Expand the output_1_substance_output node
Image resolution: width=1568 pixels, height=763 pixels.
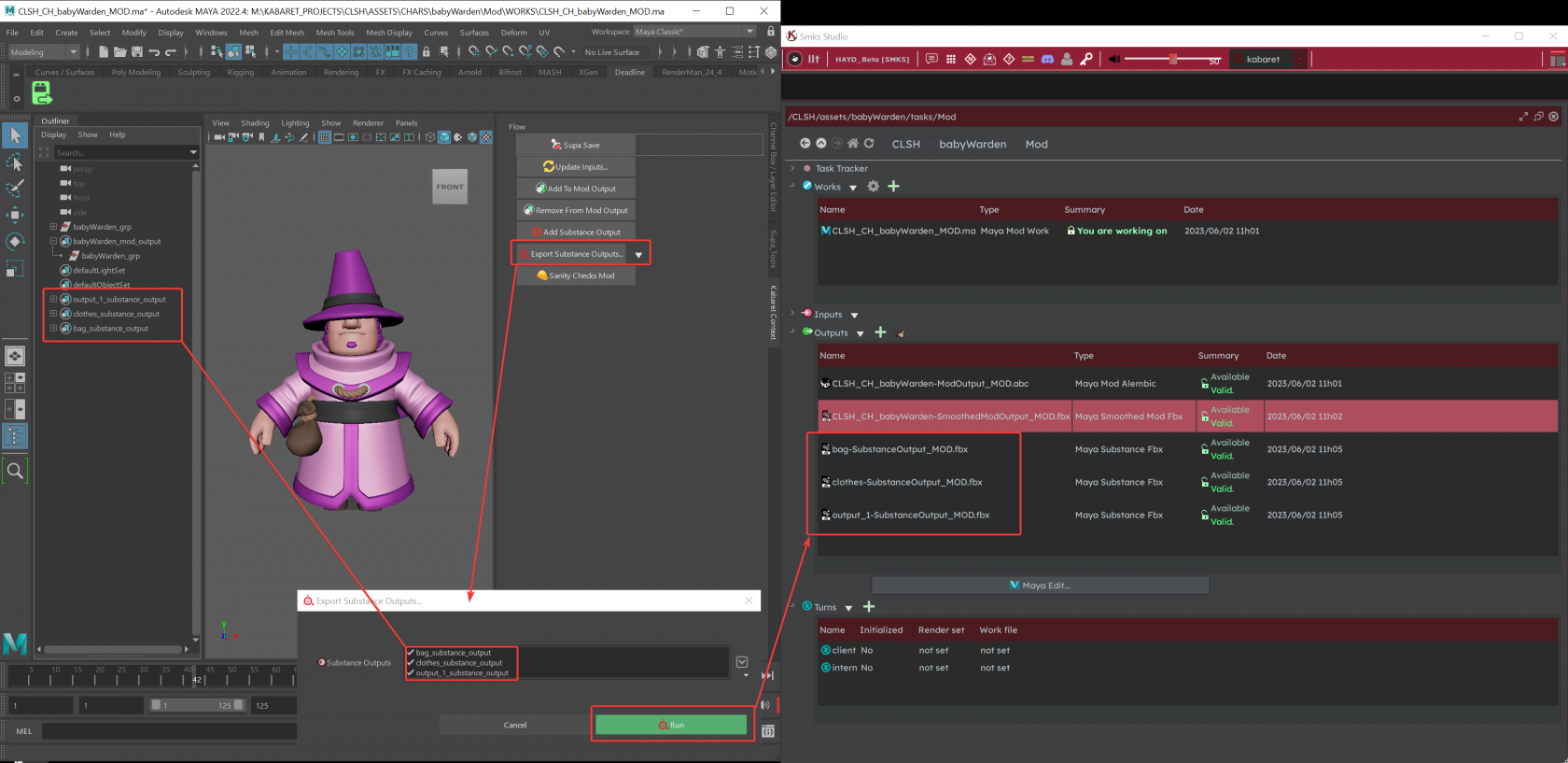[x=53, y=300]
